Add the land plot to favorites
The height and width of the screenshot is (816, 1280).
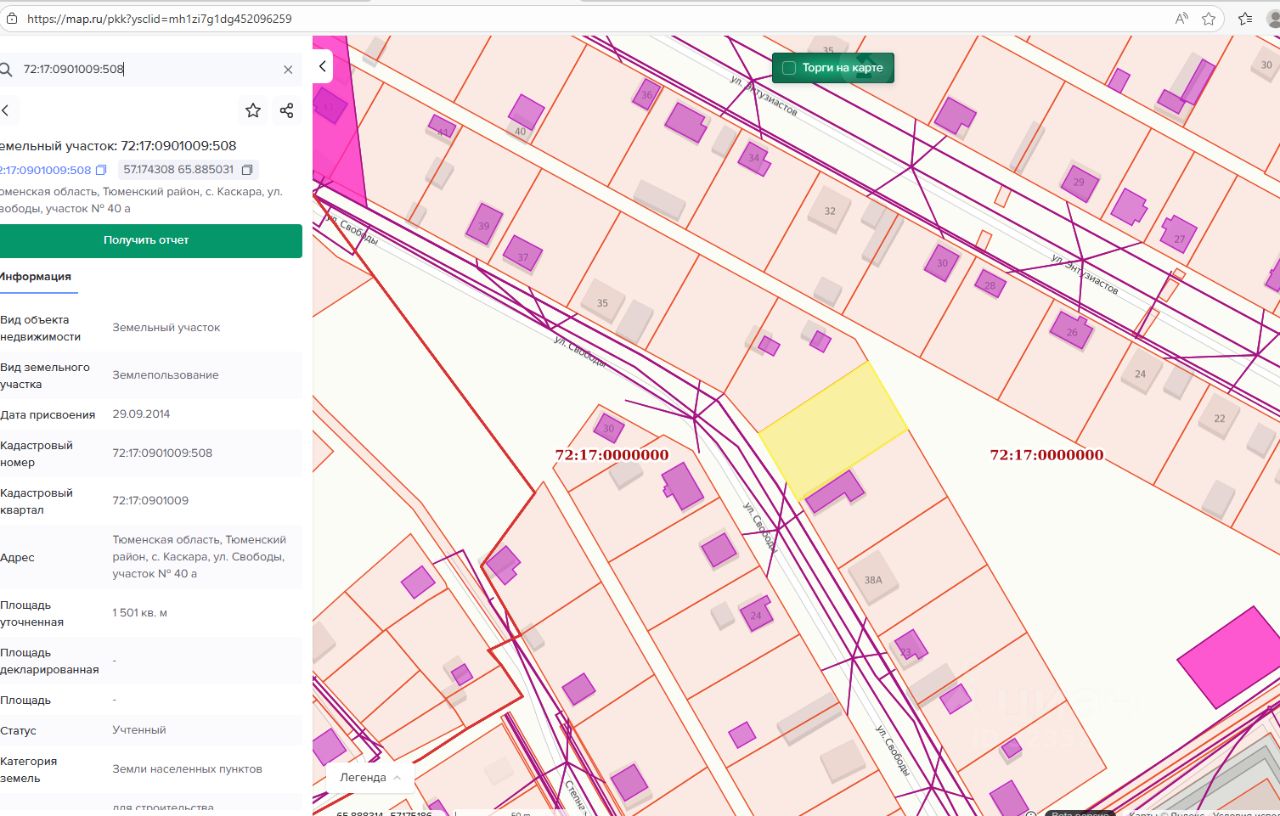coord(253,111)
